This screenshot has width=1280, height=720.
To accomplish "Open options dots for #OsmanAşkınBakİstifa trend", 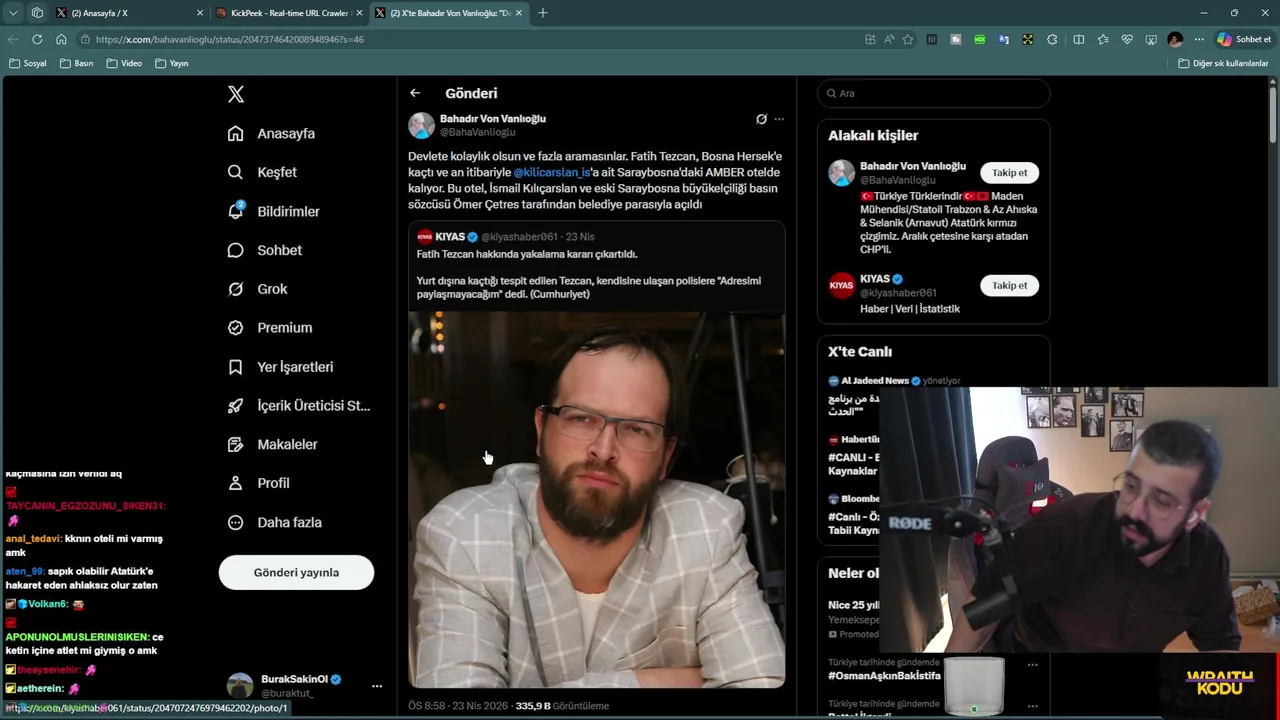I will click(x=1033, y=664).
